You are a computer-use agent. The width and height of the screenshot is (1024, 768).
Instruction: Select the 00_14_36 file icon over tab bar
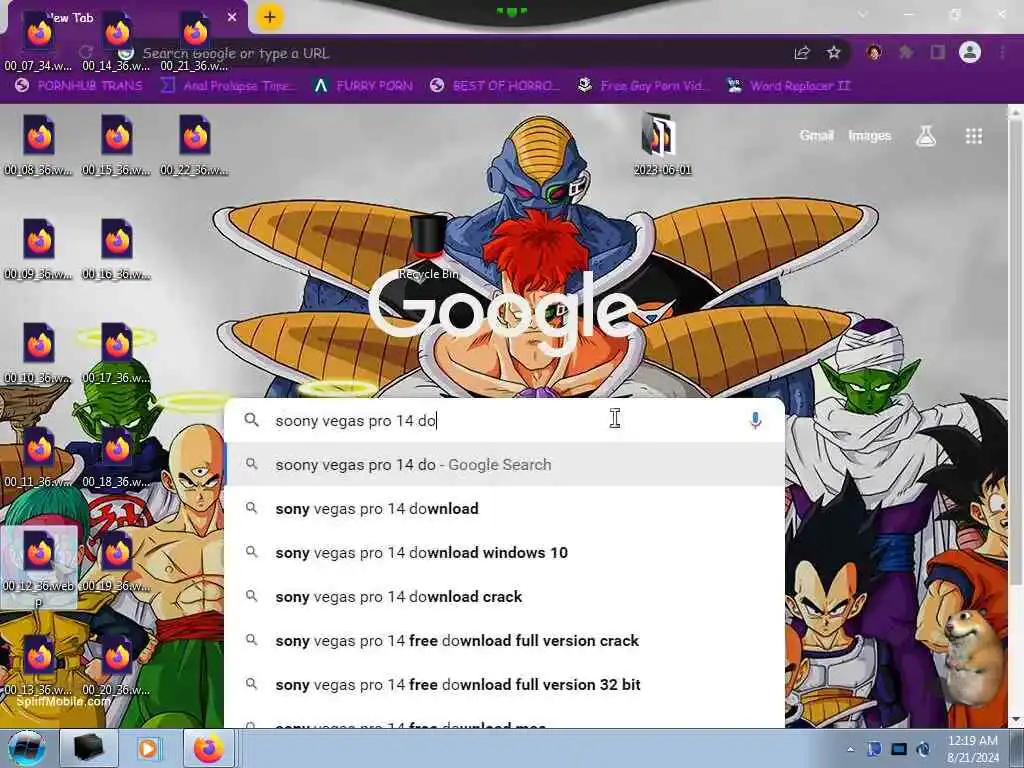[117, 40]
